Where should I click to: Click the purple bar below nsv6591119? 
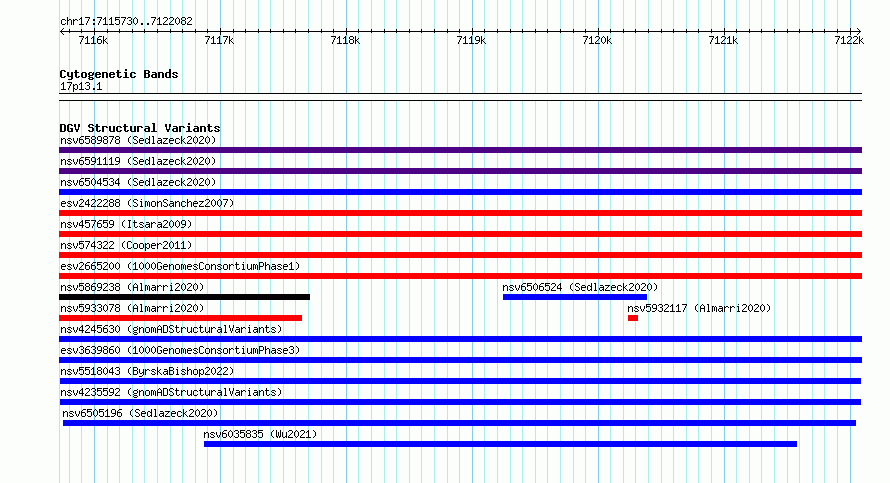pyautogui.click(x=460, y=171)
